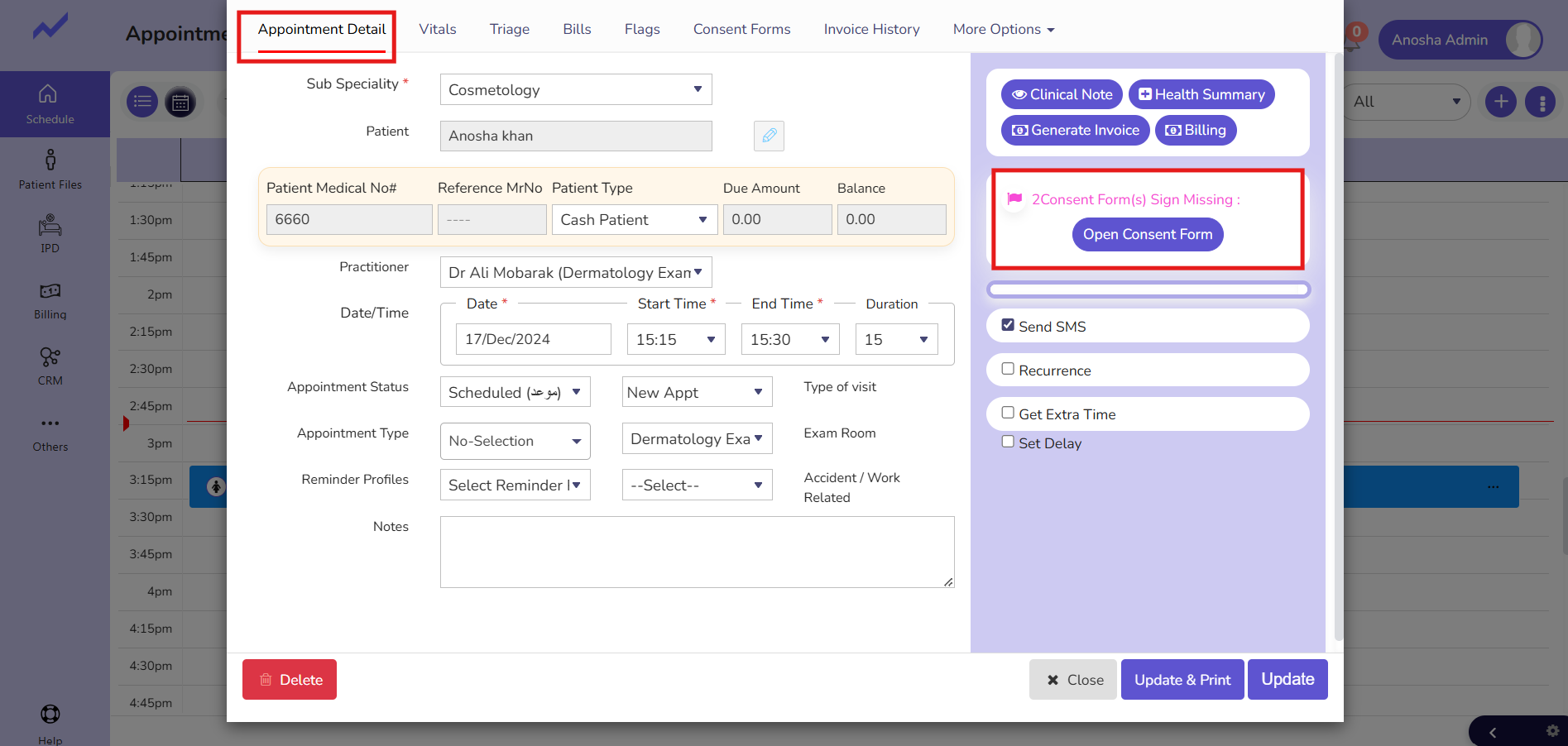Screen dimensions: 1568x746
Task: Enable the Recurrence checkbox
Action: pyautogui.click(x=1008, y=369)
